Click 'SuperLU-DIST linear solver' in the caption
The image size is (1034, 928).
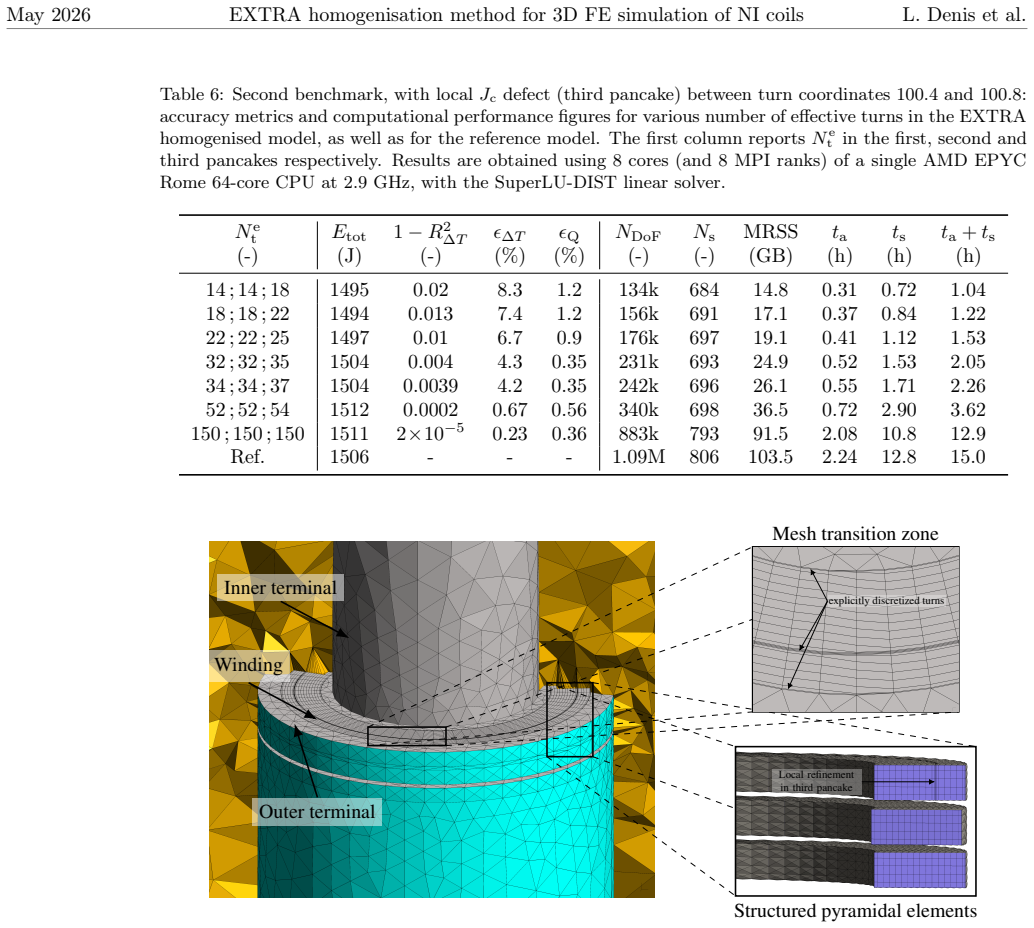[609, 182]
